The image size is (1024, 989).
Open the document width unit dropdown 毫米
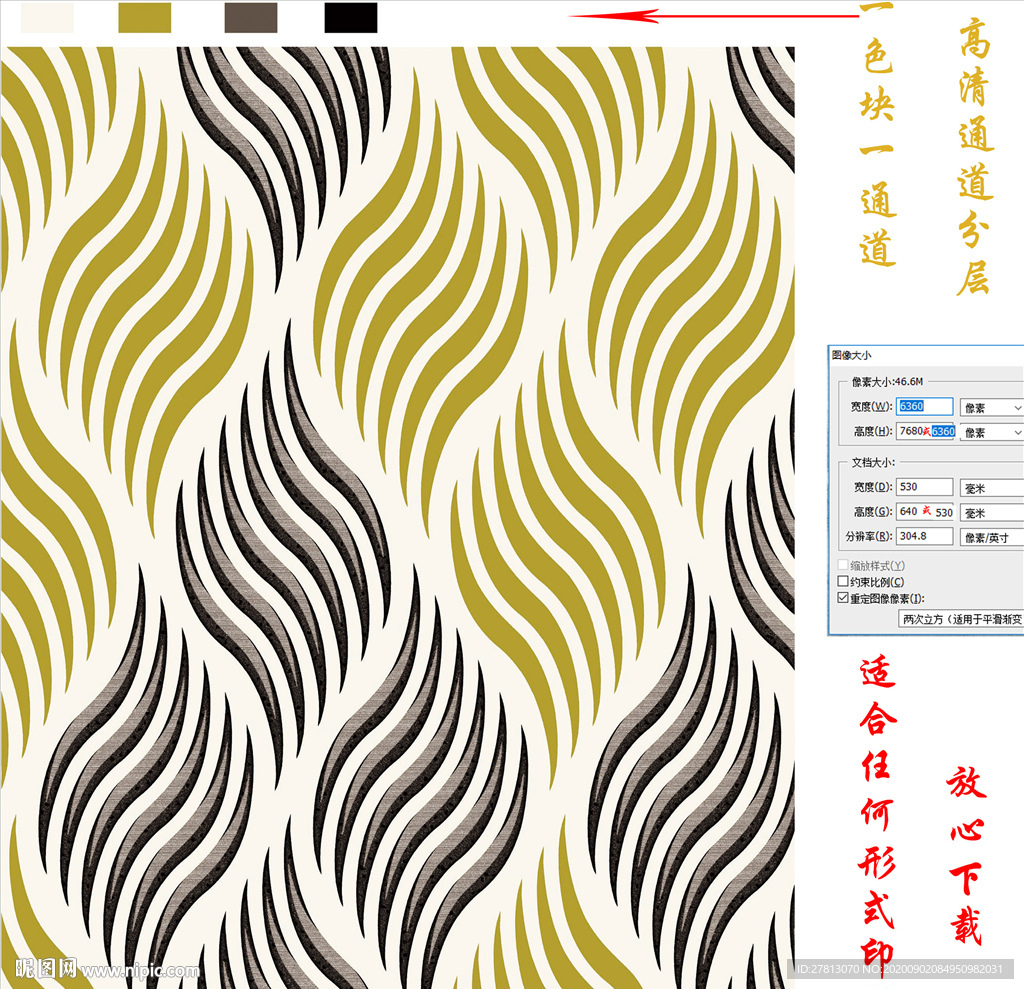[991, 488]
